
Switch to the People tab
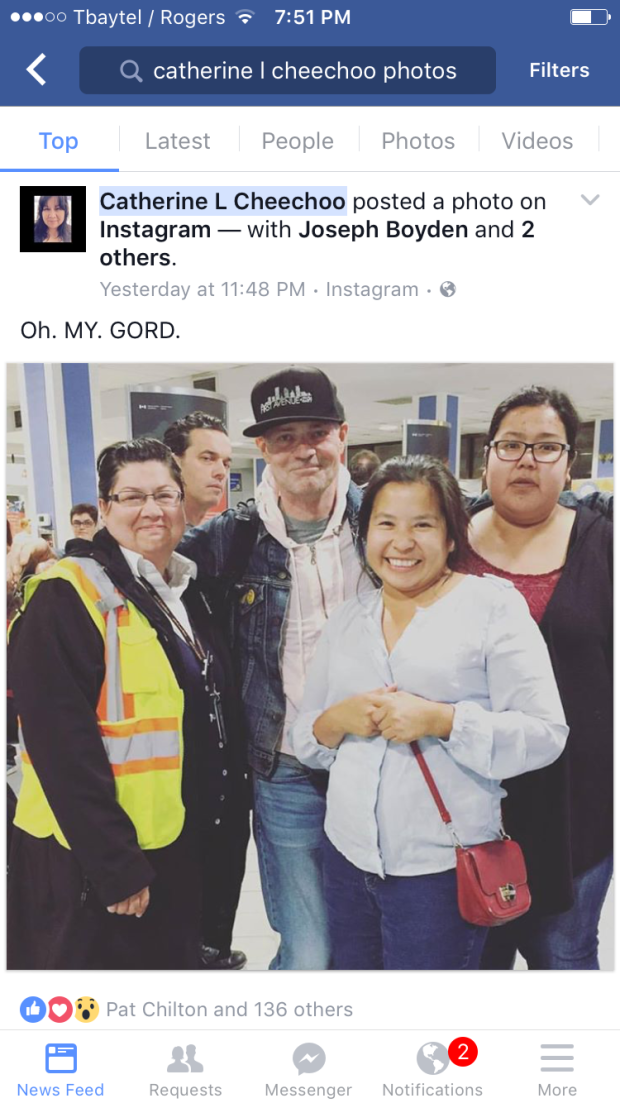click(x=298, y=141)
